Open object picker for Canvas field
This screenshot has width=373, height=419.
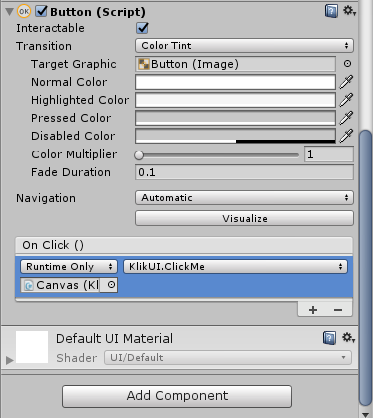pos(111,285)
